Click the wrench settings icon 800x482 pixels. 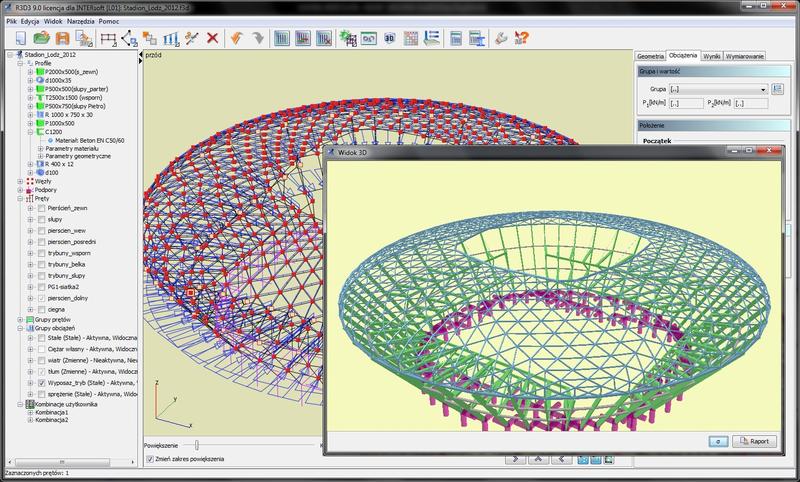pos(500,39)
